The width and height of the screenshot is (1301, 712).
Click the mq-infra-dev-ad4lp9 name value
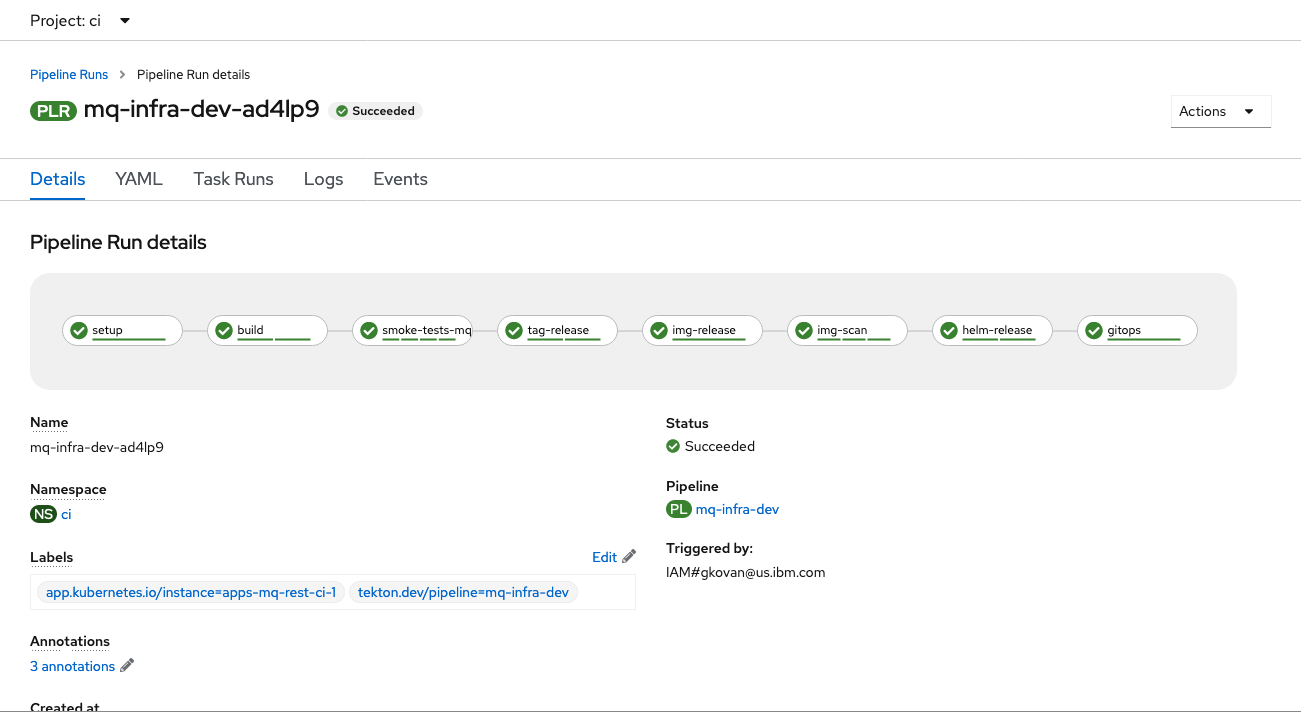(x=97, y=447)
